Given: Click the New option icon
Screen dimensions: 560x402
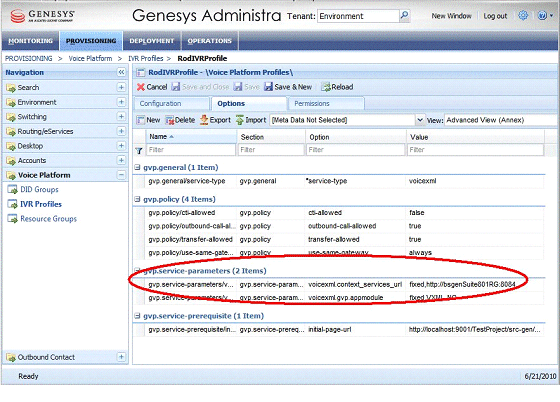Looking at the screenshot, I should 140,120.
